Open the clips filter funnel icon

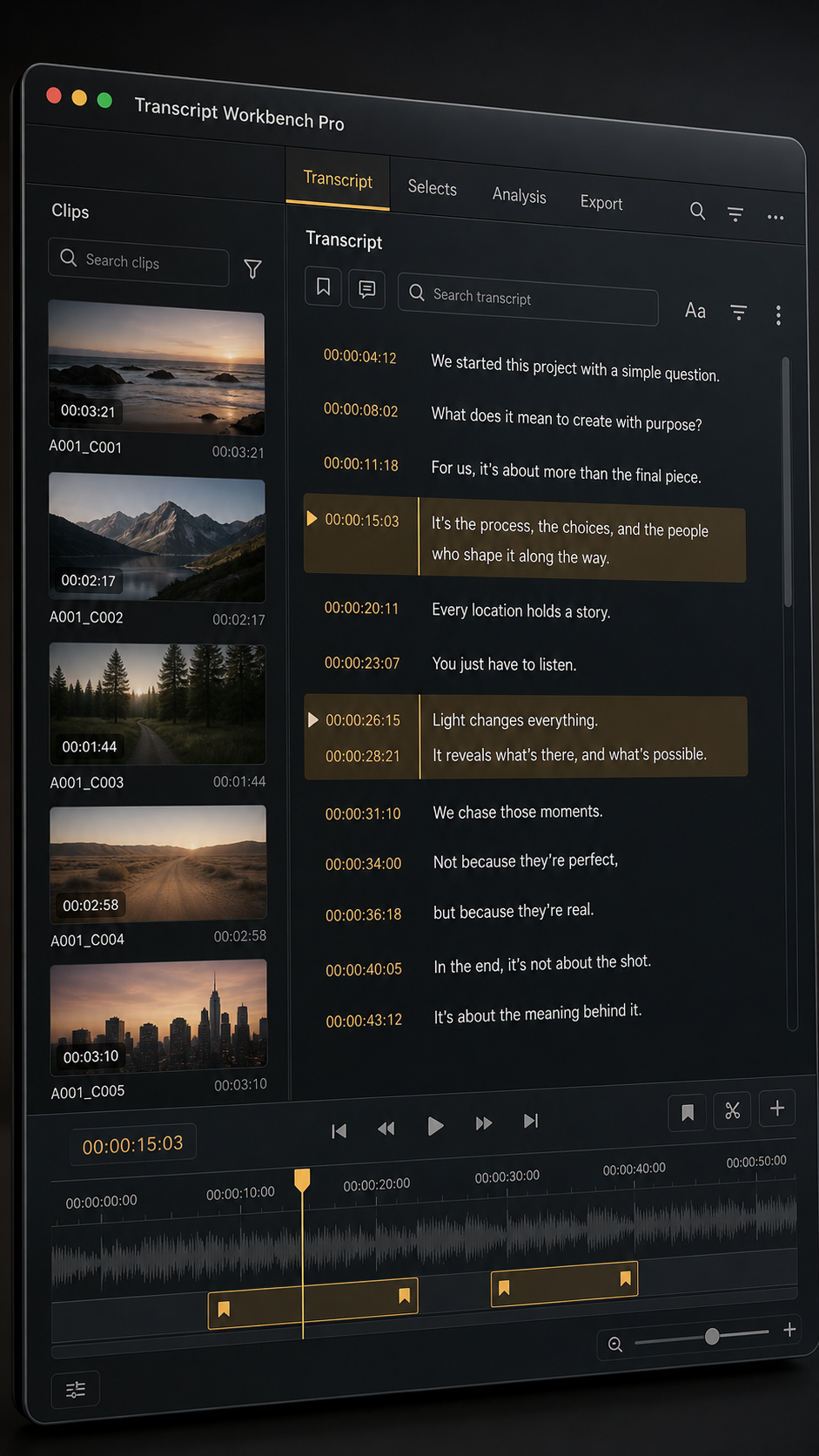[252, 269]
